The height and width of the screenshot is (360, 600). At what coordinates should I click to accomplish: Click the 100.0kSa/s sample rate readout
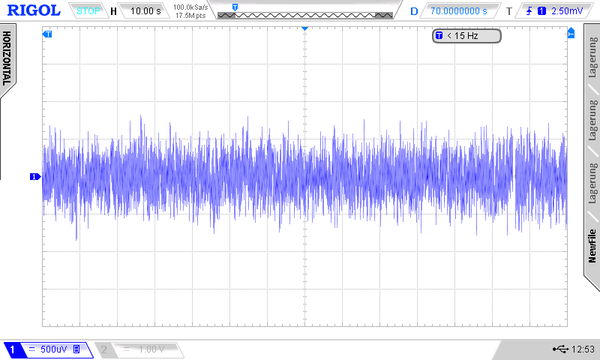[191, 7]
